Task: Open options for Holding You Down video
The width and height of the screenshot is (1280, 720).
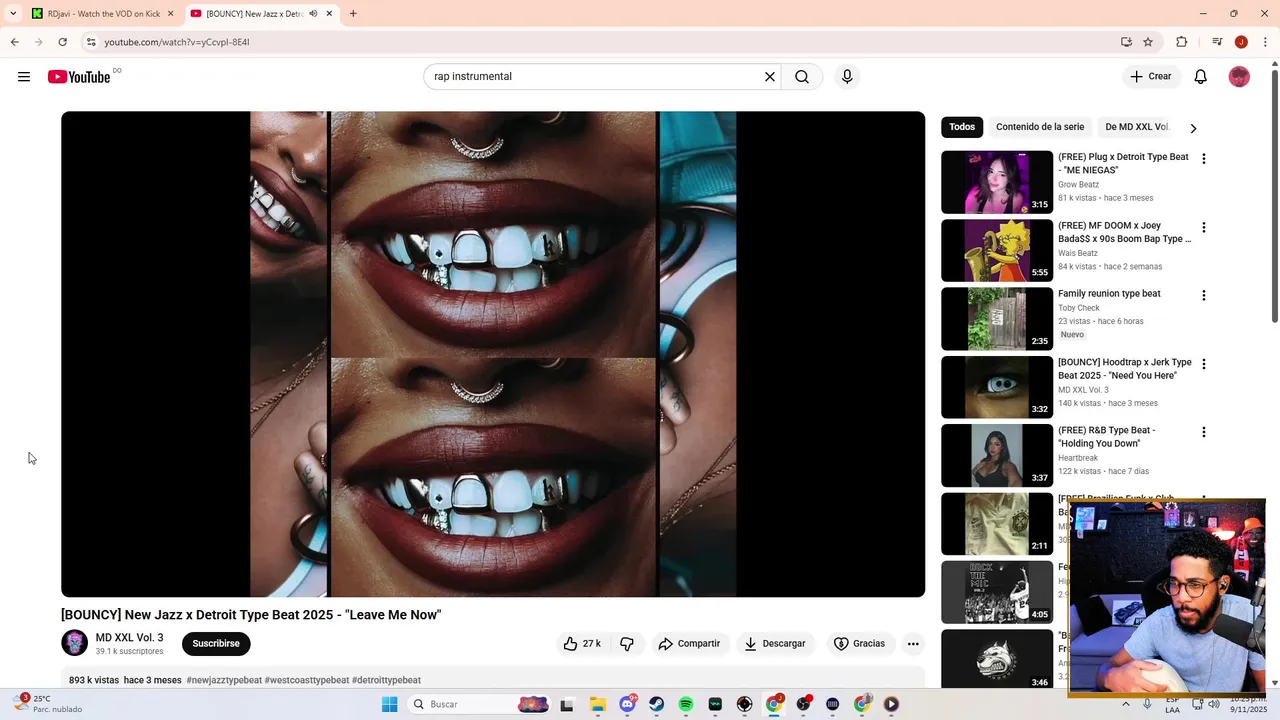Action: pos(1204,432)
